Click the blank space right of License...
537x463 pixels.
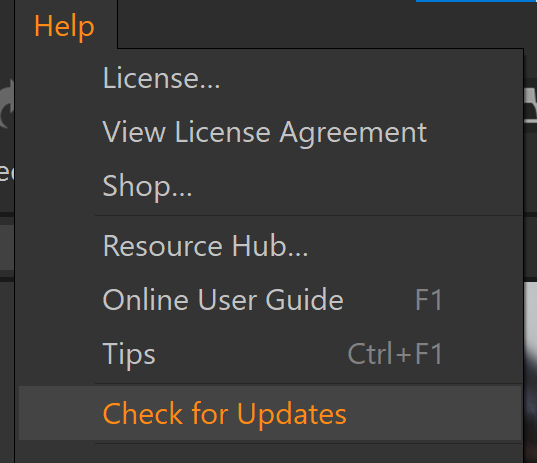370,78
